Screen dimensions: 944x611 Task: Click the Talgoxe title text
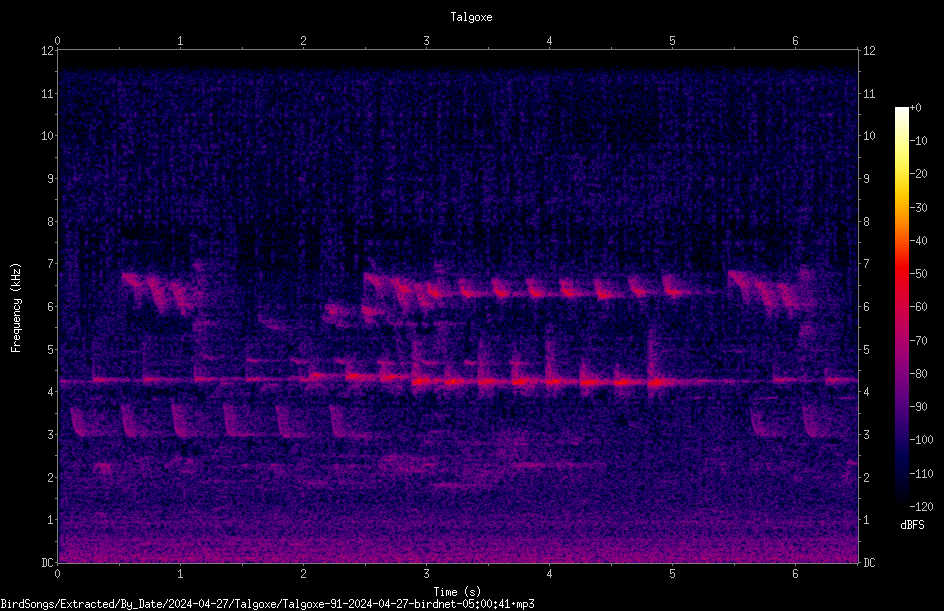pos(471,17)
